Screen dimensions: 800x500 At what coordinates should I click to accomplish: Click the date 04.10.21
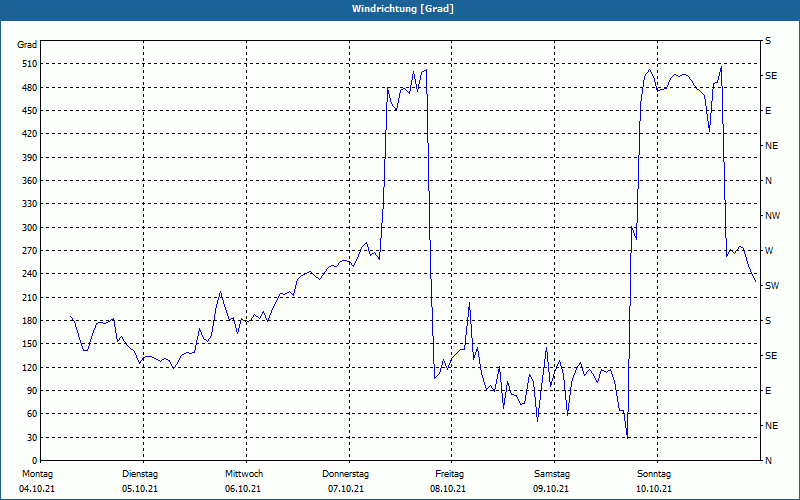[x=37, y=489]
